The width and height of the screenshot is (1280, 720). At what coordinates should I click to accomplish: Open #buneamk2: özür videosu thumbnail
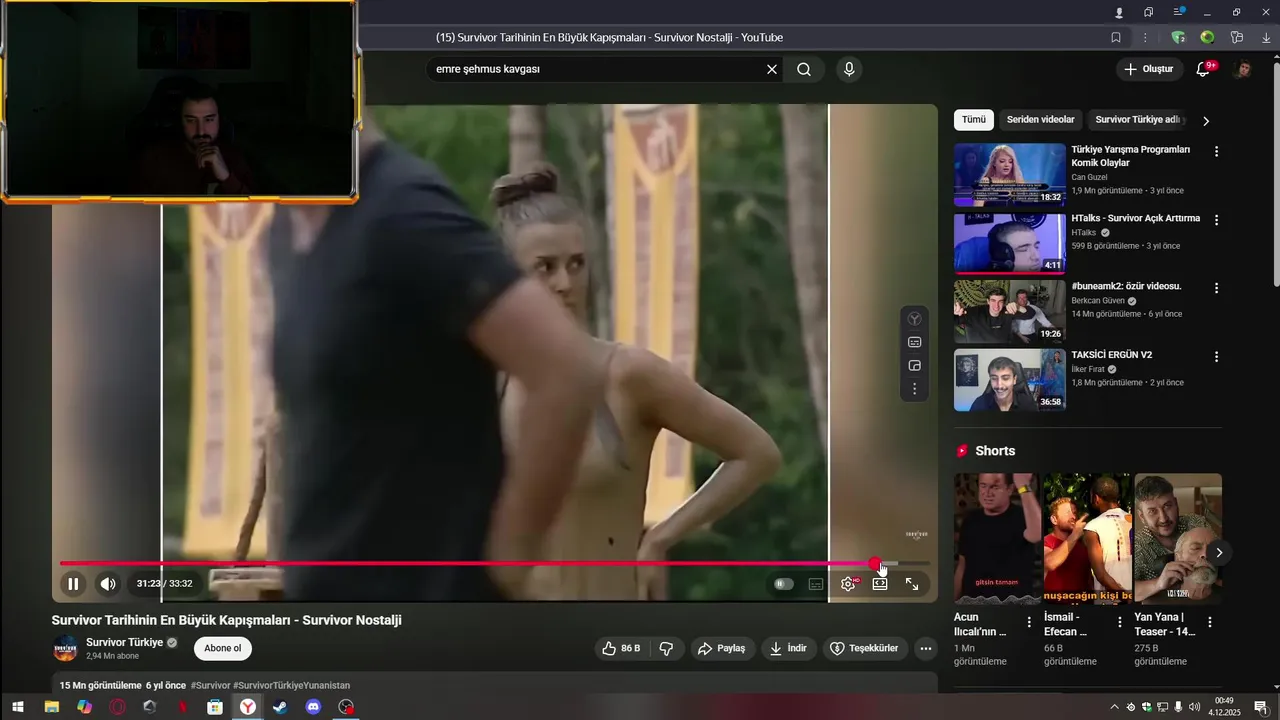(x=1010, y=311)
